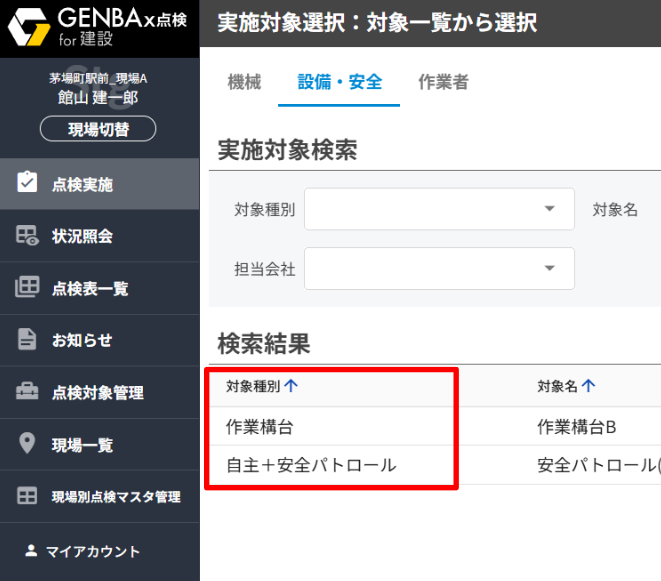Screen dimensions: 661x581
Task: Toggle sort arrow on 対象種別 column
Action: coord(291,386)
